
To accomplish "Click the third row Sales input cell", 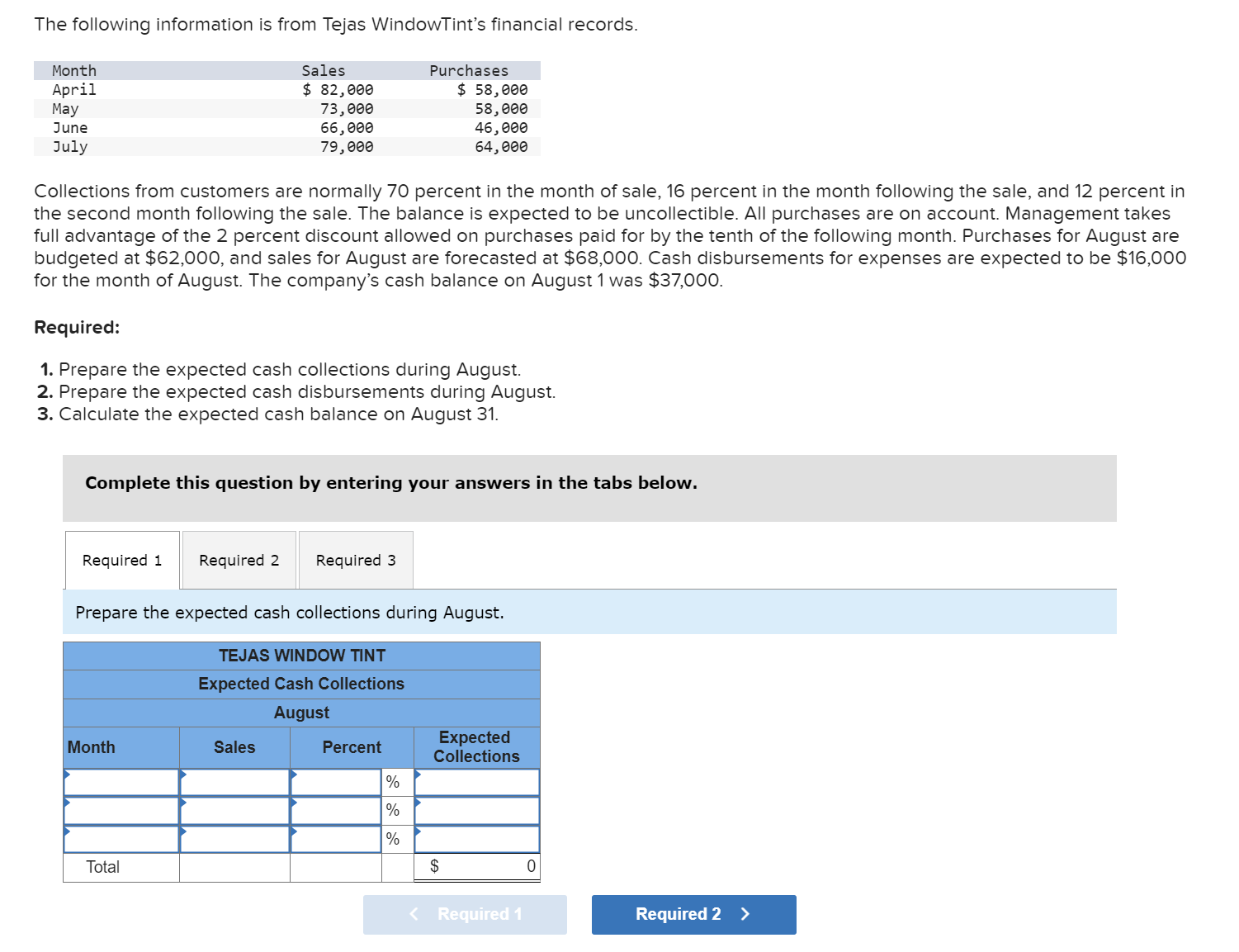I will (x=234, y=839).
